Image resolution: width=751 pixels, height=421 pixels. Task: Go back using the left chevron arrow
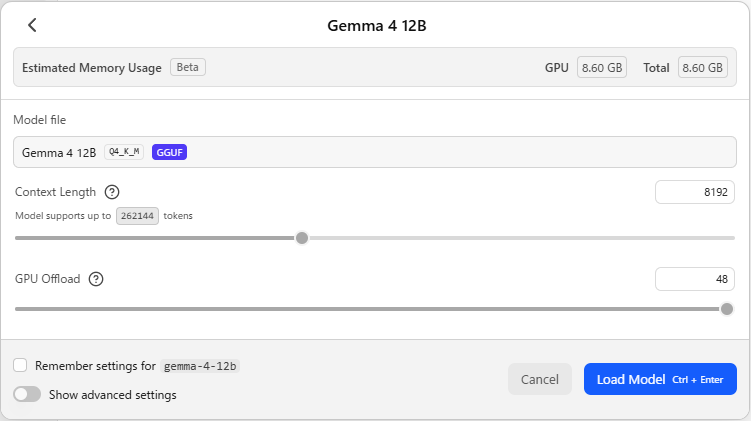[32, 25]
